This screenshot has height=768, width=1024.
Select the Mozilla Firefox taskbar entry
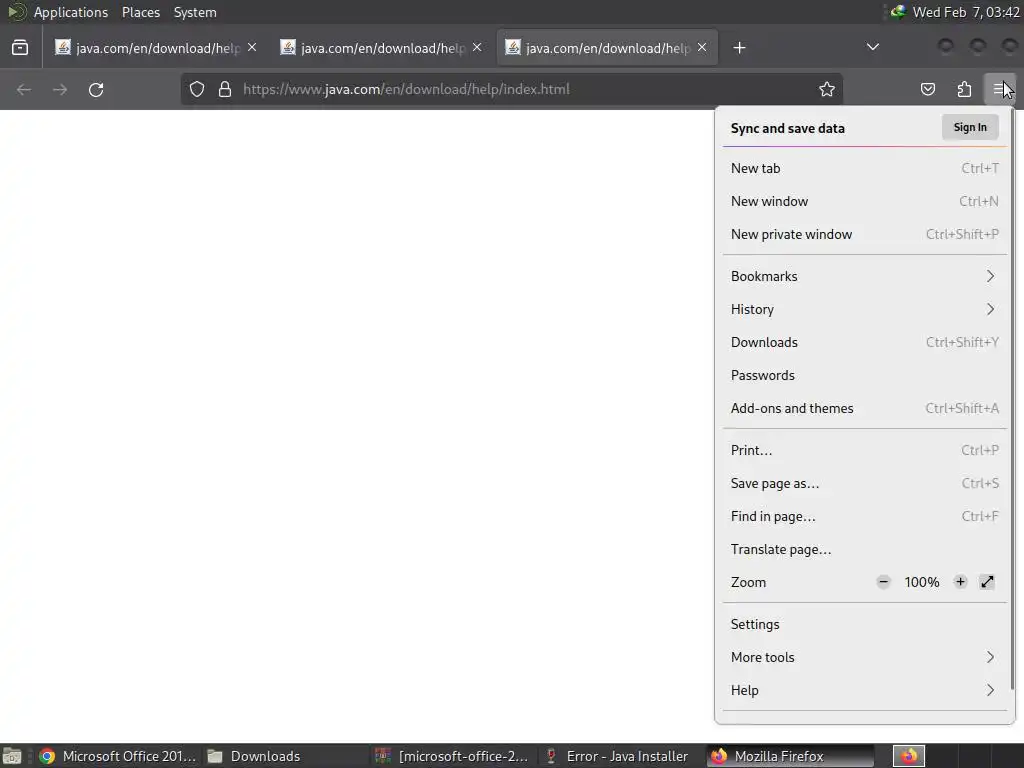(790, 756)
